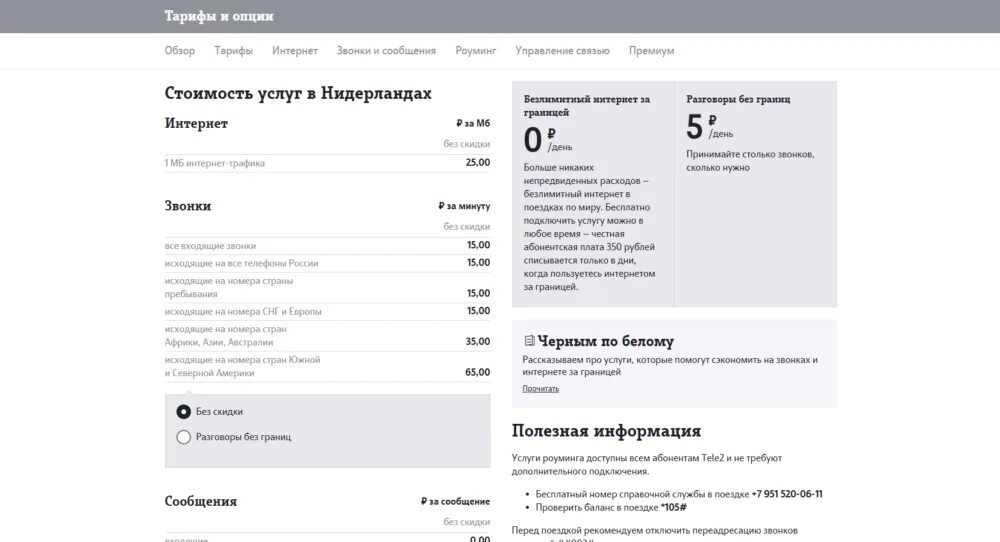The width and height of the screenshot is (1000, 542).
Task: Go to Звонки и сообщения tab
Action: coord(386,50)
